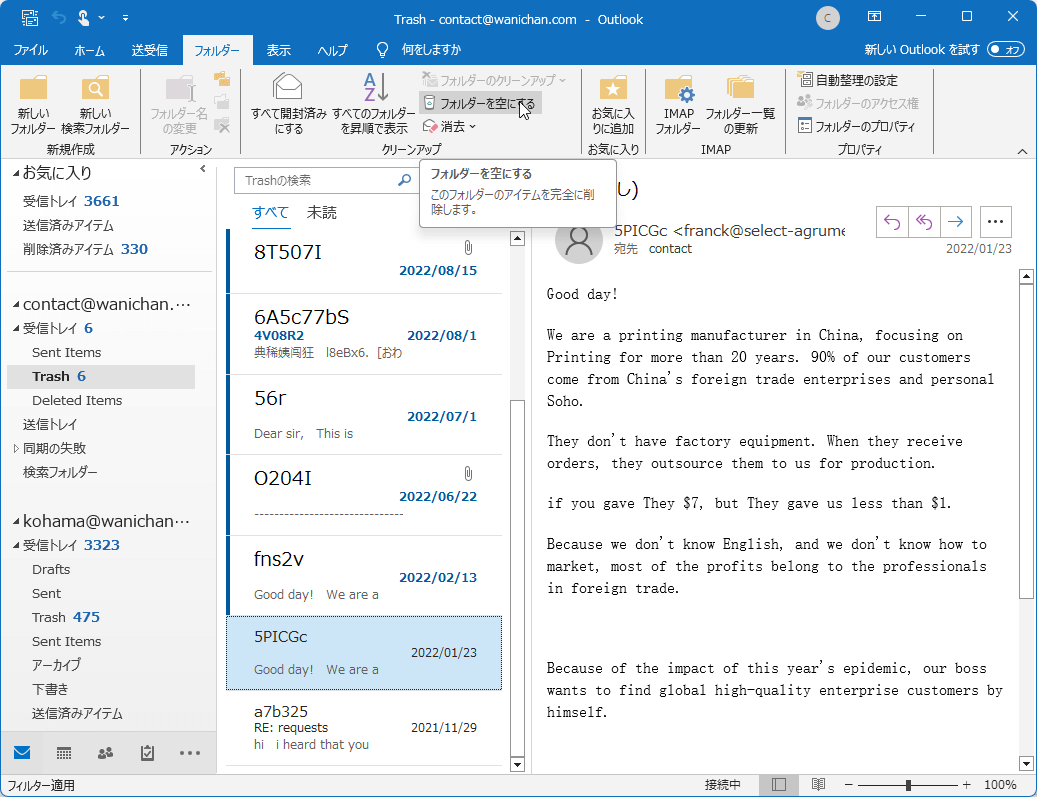The height and width of the screenshot is (797, 1037).
Task: Collapse kohama@wanichan account tree
Action: point(16,521)
